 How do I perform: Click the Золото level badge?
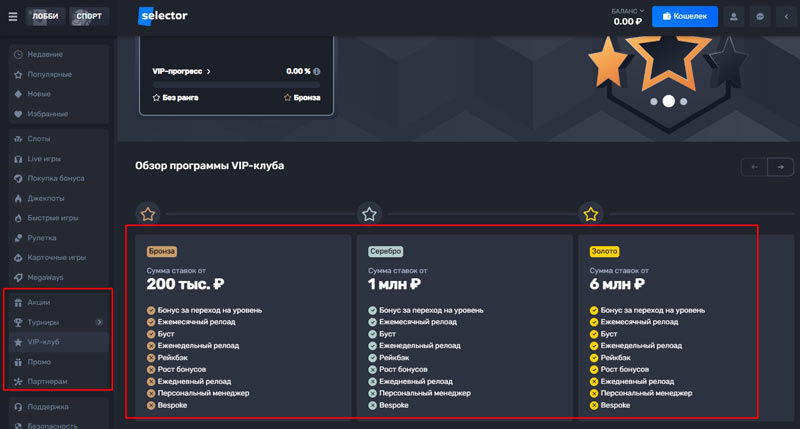pos(603,251)
